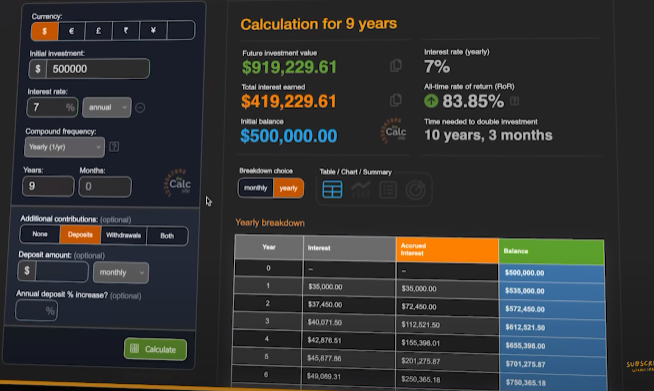This screenshot has height=391, width=654.
Task: Edit the initial investment field
Action: pos(97,69)
